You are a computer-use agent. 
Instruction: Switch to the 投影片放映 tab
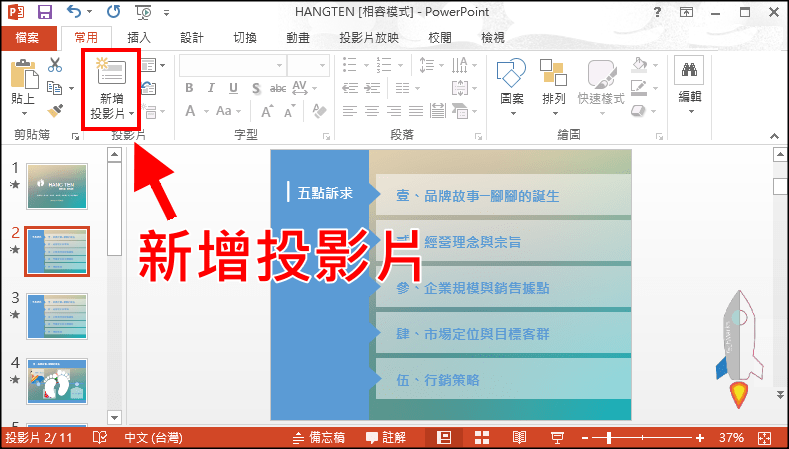click(x=369, y=38)
